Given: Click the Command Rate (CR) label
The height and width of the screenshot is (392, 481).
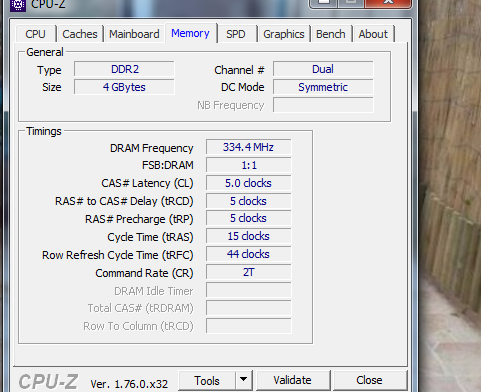Looking at the screenshot, I should (144, 273).
